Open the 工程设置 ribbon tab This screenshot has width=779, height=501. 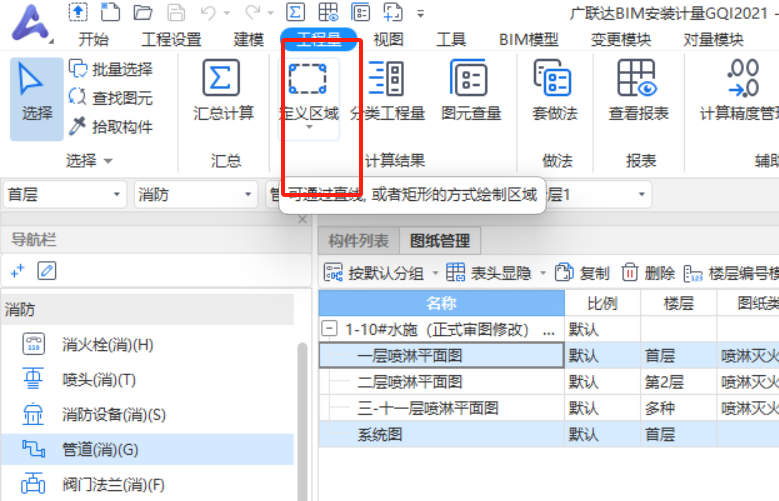tap(171, 39)
